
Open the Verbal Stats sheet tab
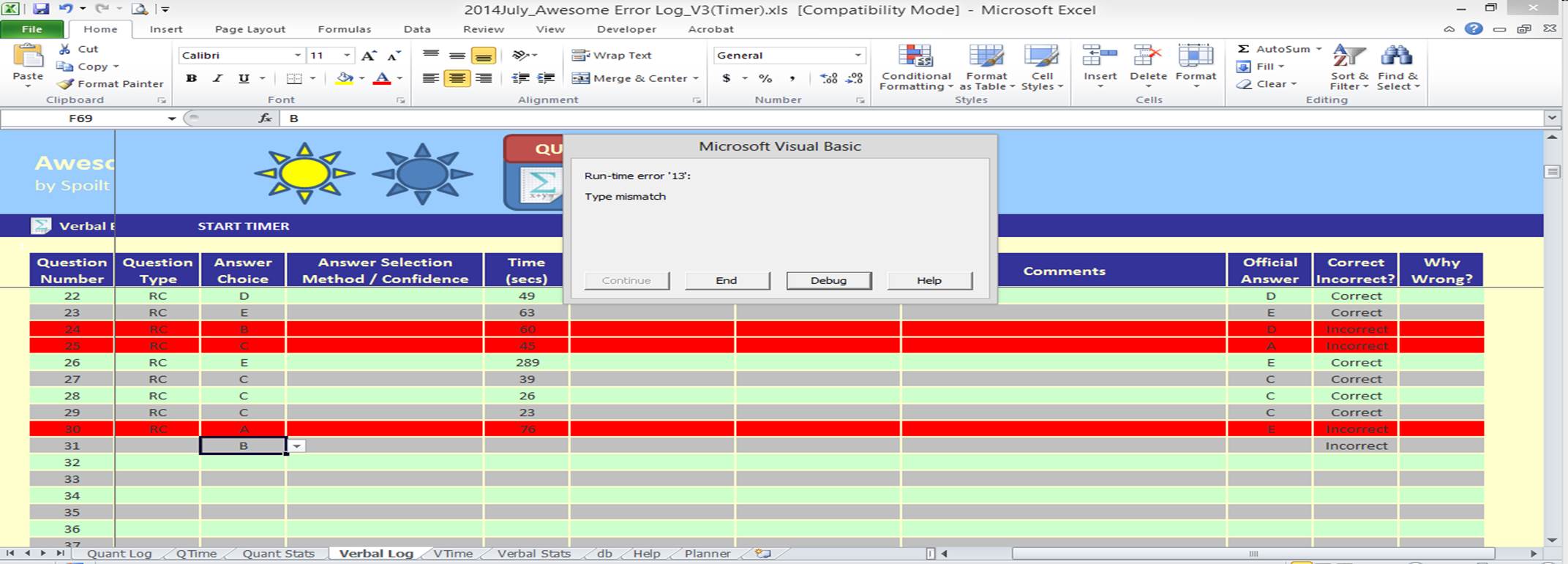(x=533, y=554)
